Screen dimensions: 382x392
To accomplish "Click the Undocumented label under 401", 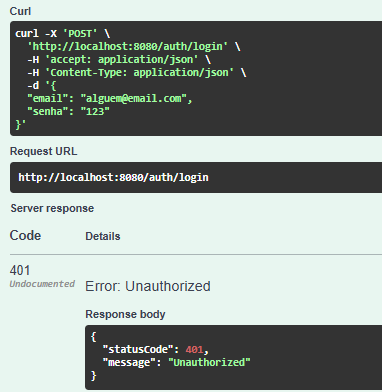I will click(x=42, y=284).
